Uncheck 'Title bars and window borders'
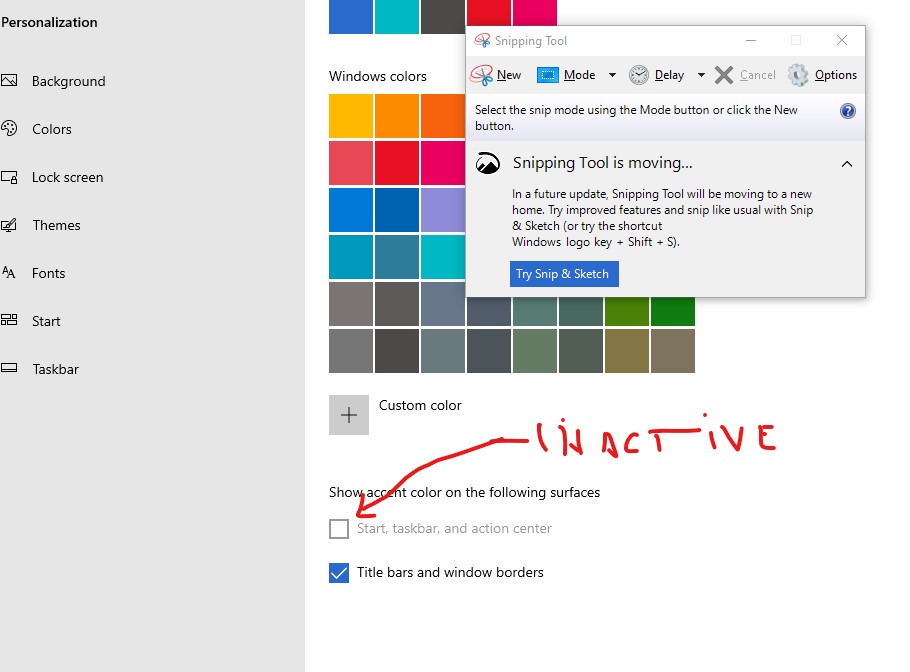 tap(339, 573)
